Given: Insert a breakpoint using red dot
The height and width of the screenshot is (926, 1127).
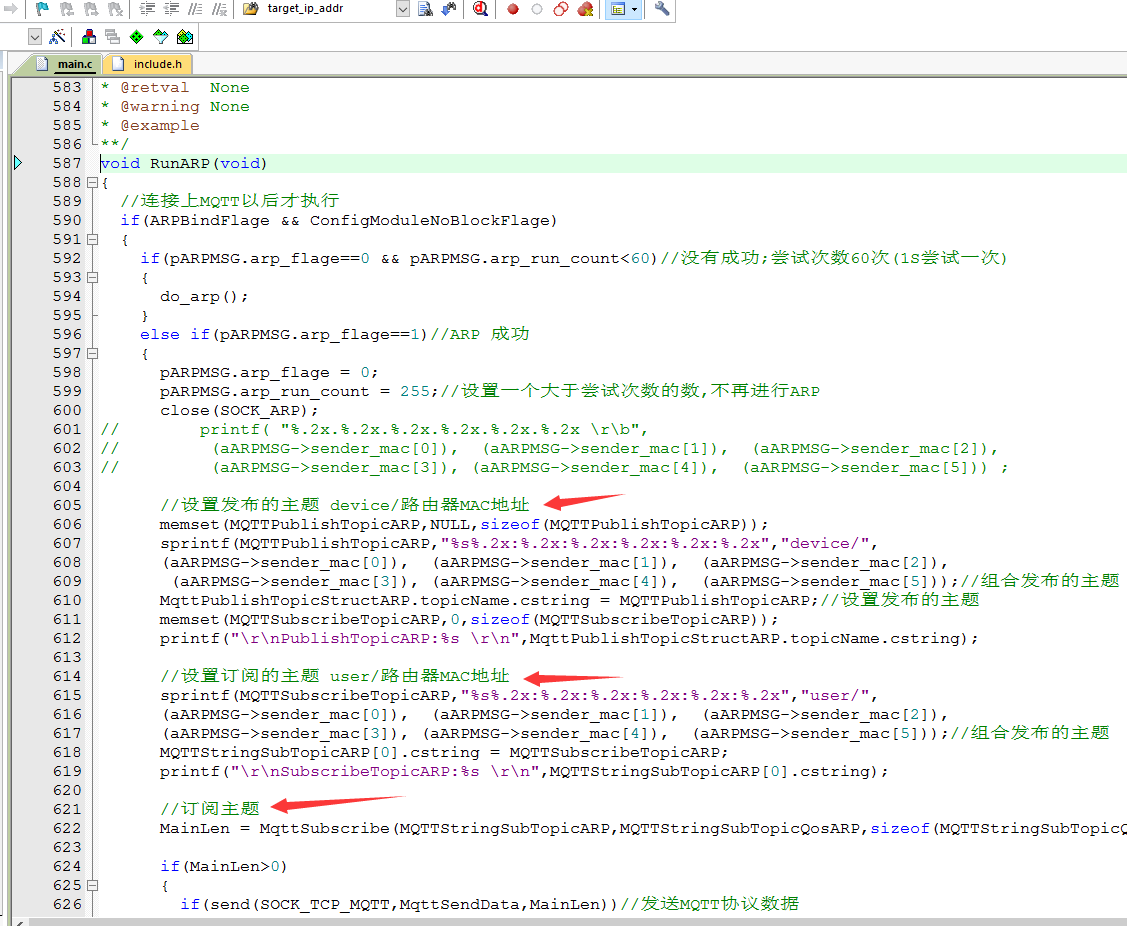Looking at the screenshot, I should pos(512,9).
